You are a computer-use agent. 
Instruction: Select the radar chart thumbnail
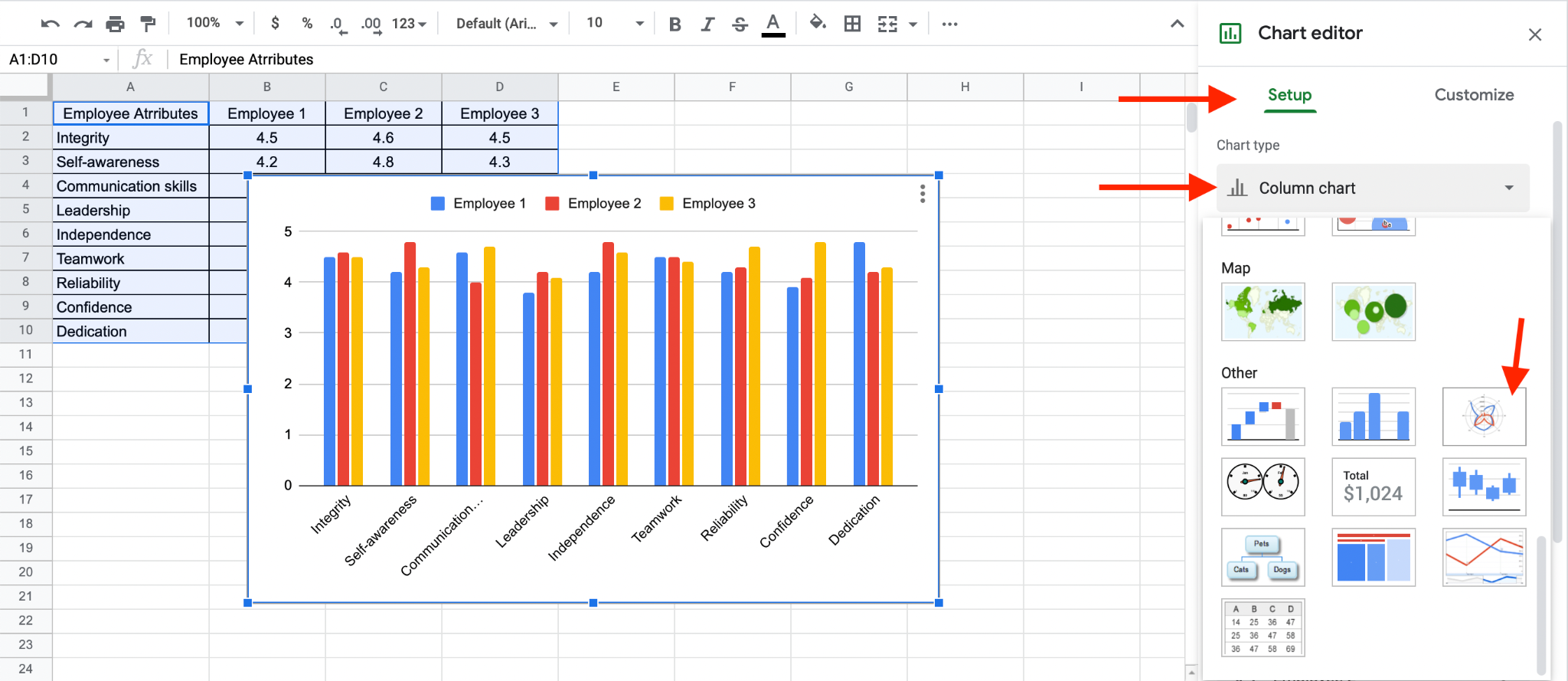(1484, 416)
